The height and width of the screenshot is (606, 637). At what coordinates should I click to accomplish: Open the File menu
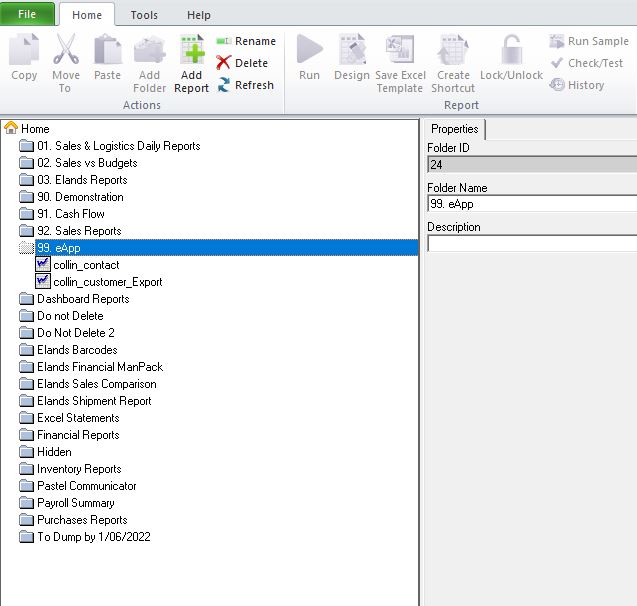point(27,15)
